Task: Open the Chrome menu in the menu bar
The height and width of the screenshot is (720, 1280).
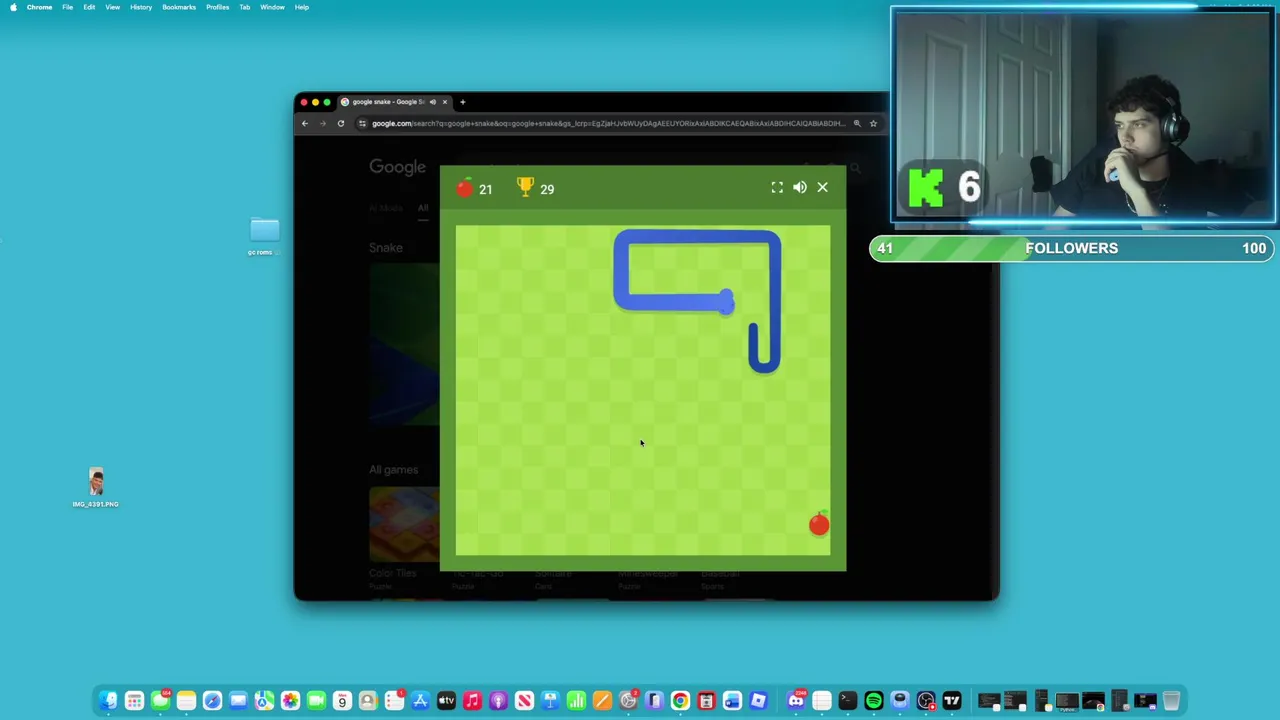Action: (39, 7)
